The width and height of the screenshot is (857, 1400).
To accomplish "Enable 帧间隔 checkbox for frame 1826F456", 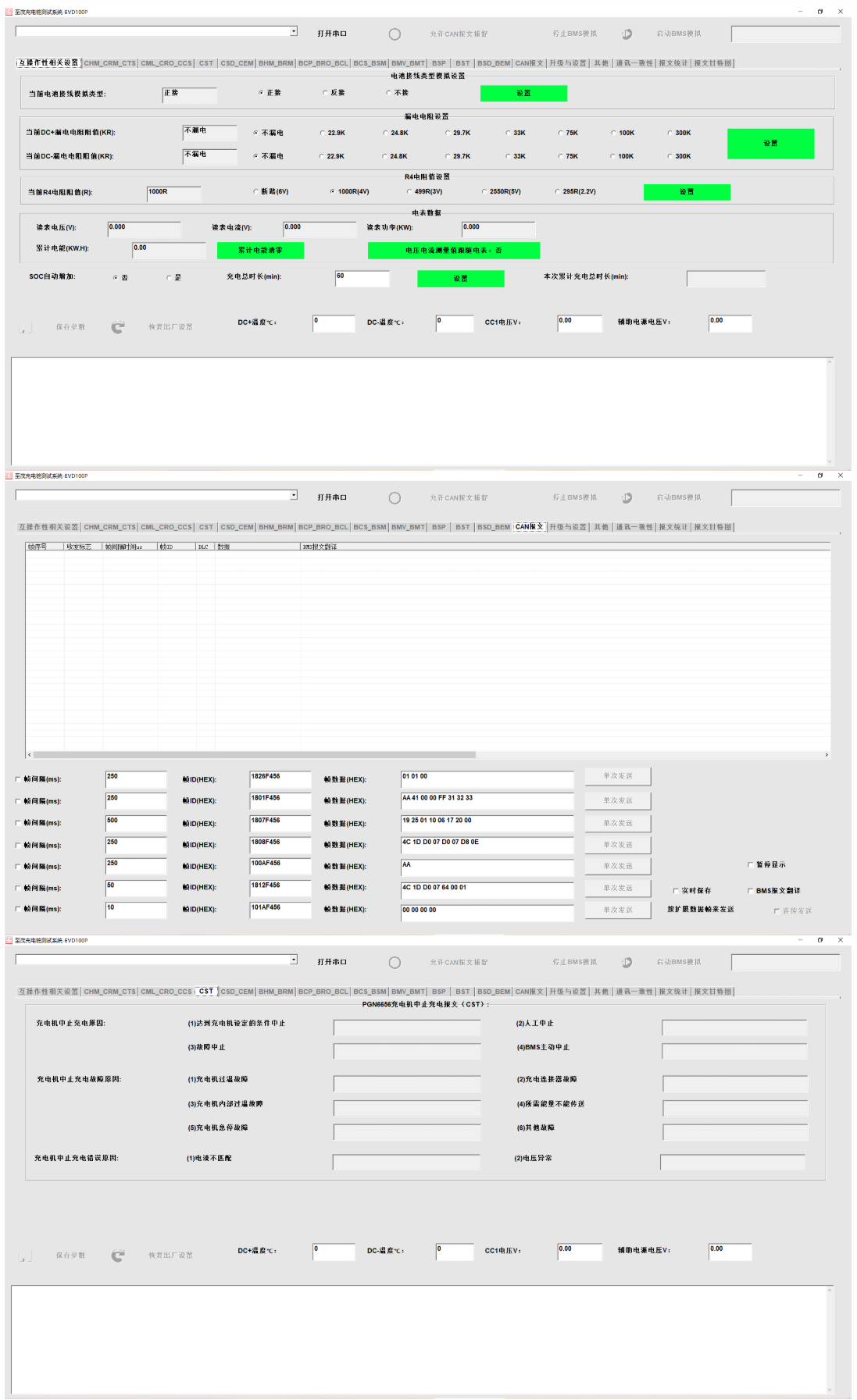I will 18,779.
